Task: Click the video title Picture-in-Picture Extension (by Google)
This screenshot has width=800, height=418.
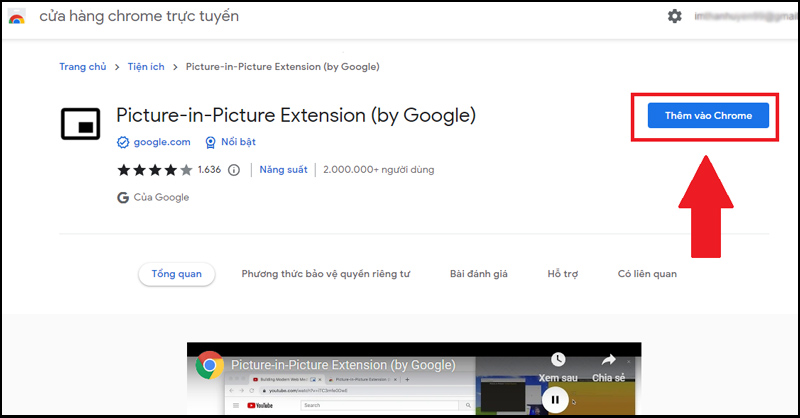Action: (343, 365)
